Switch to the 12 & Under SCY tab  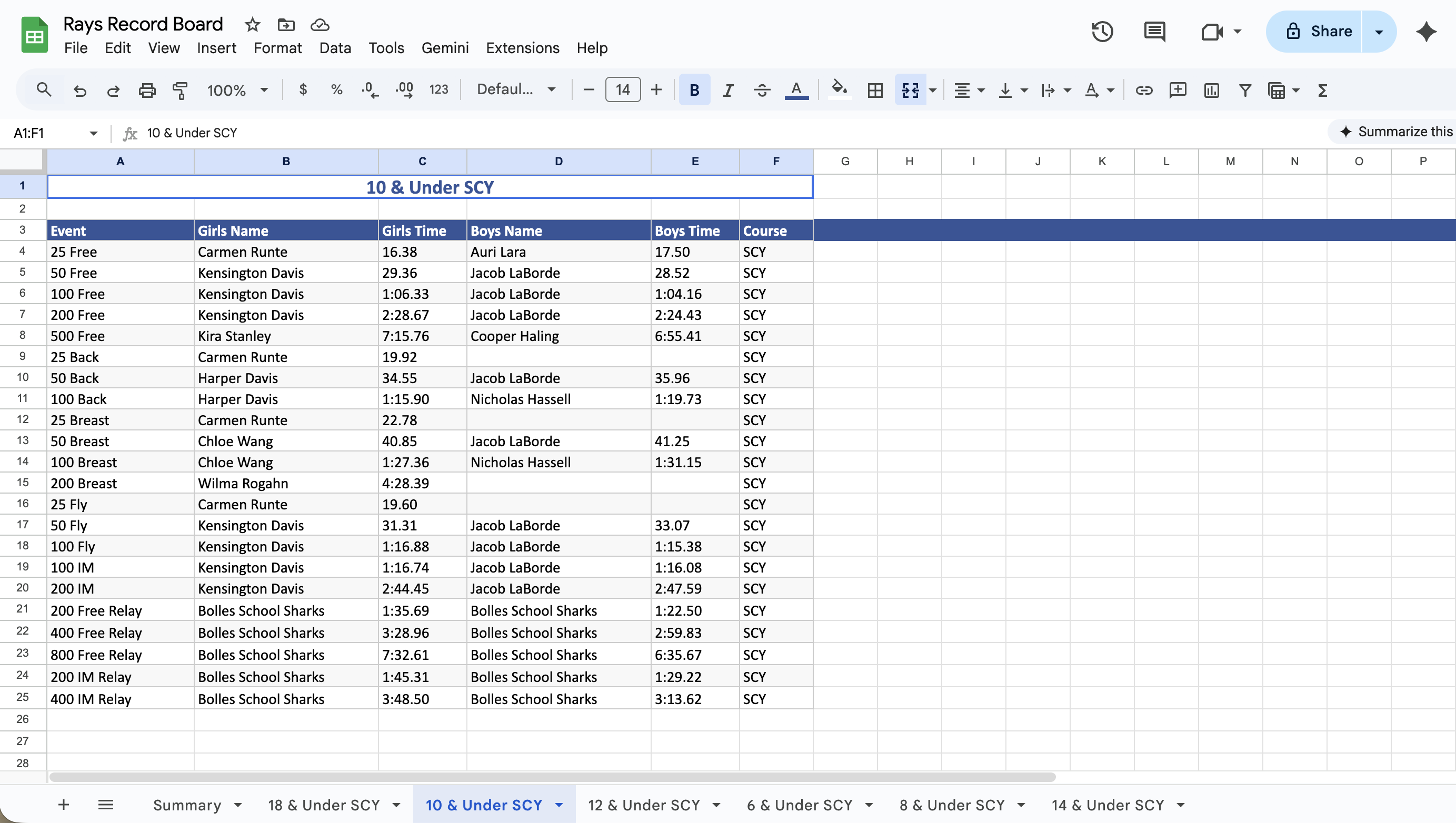(643, 805)
